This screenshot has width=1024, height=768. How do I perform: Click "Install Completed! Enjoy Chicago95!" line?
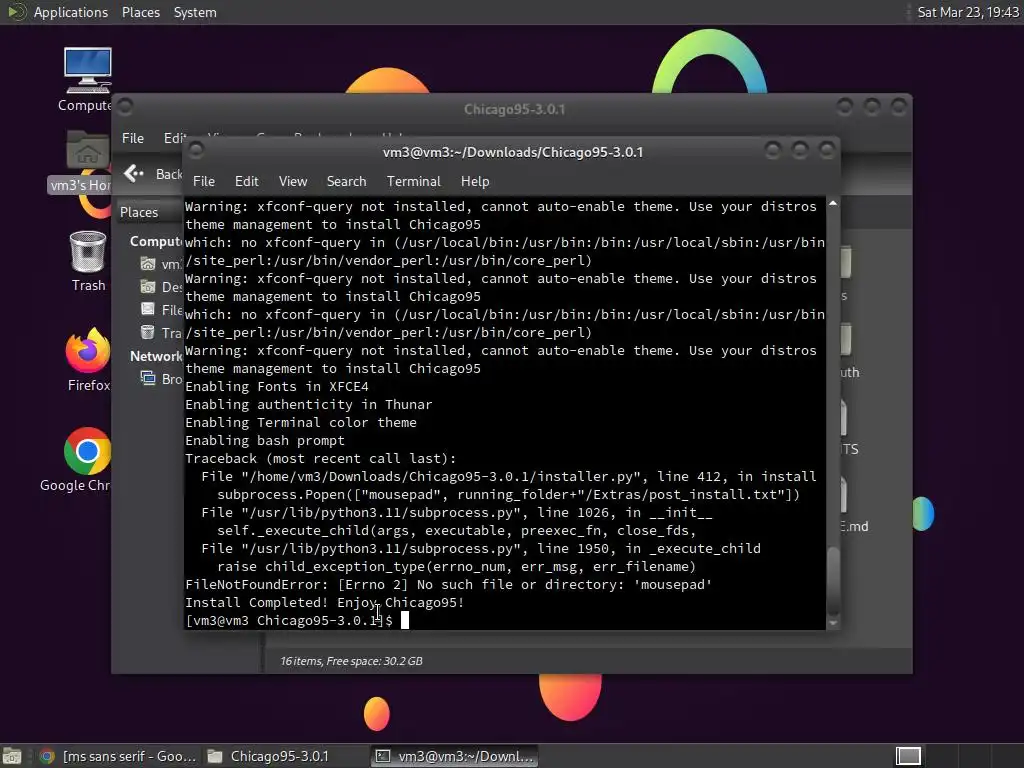pyautogui.click(x=325, y=602)
